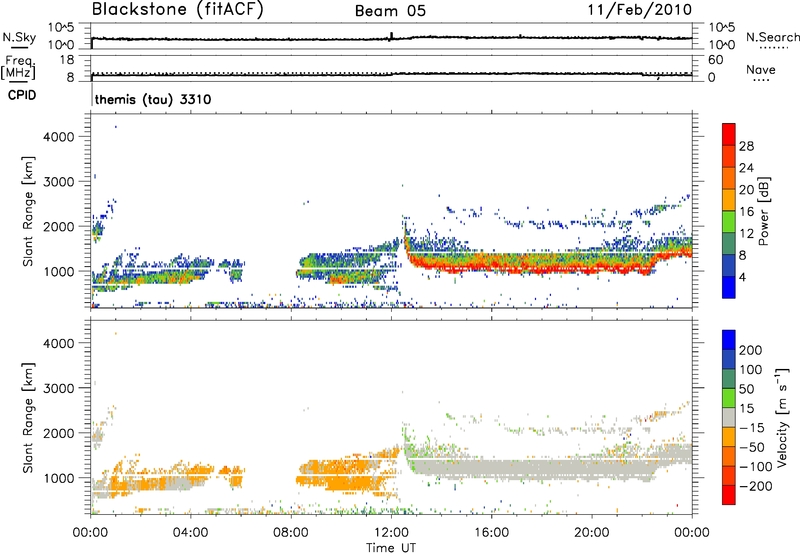800x554 pixels.
Task: Select the "CPID" row label
Action: tap(22, 95)
